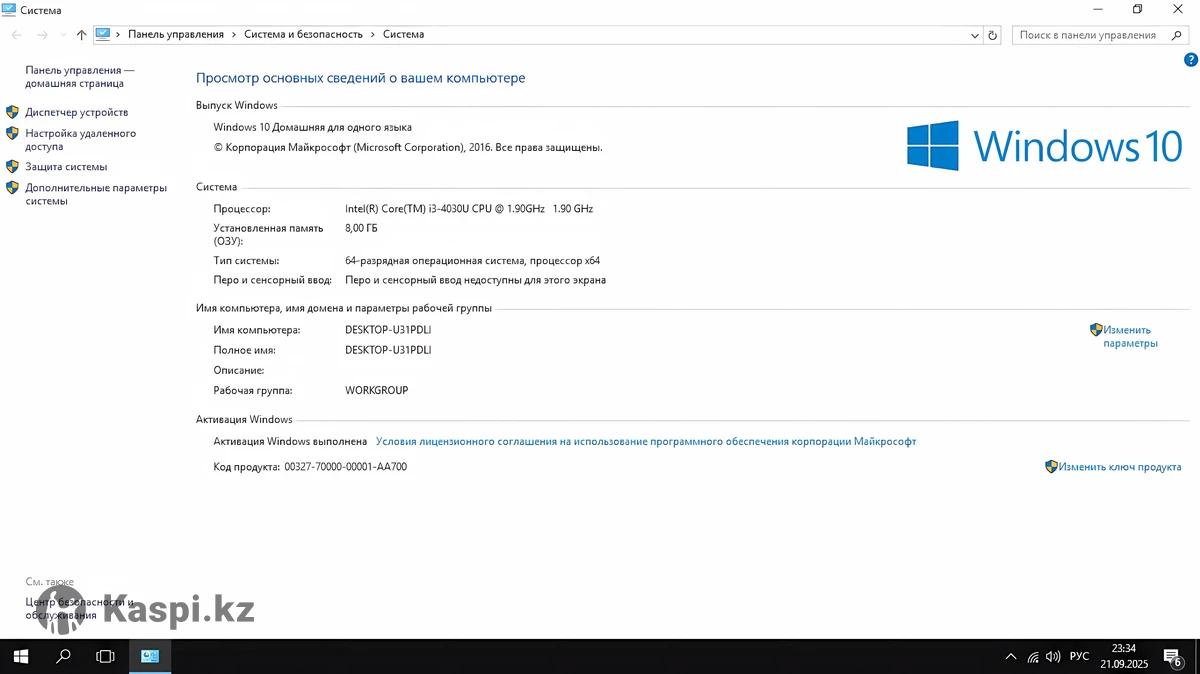Open taskbar search magnifier
This screenshot has width=1200, height=674.
[x=63, y=657]
